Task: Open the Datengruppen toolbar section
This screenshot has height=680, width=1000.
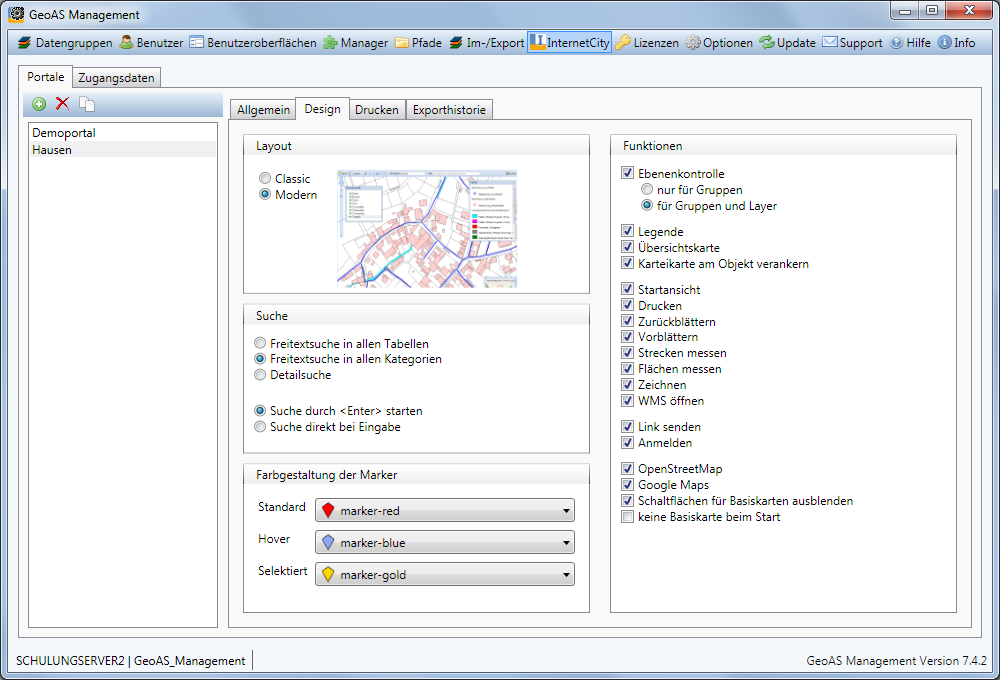Action: (x=65, y=43)
